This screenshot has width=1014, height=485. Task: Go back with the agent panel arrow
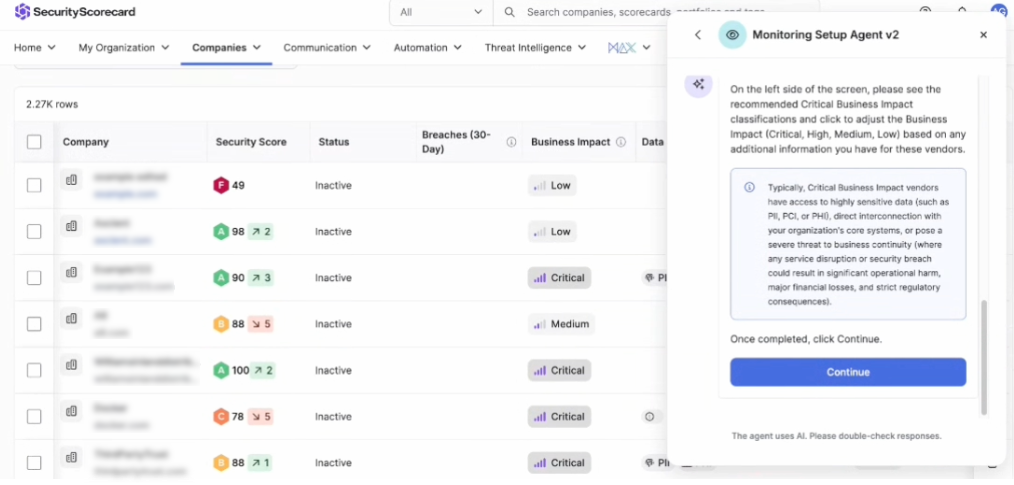[x=698, y=35]
